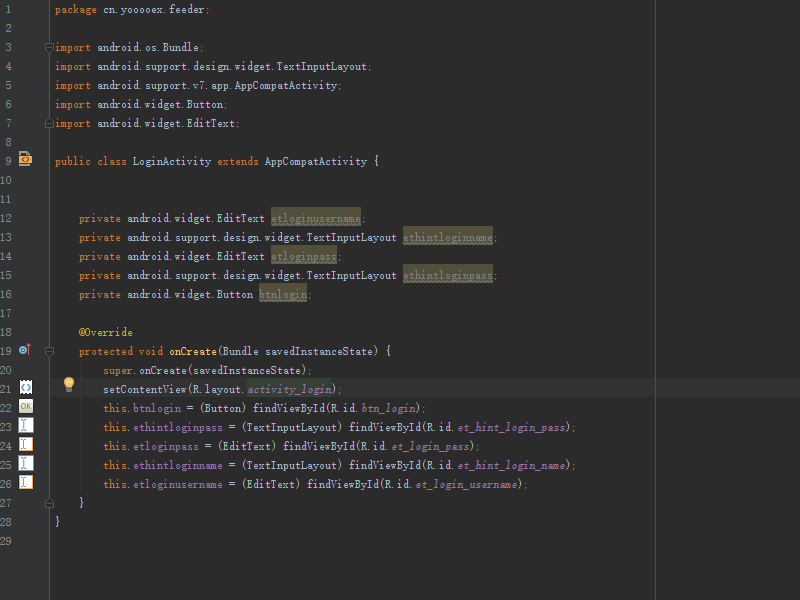Select the highlighted field name etloginusername

pyautogui.click(x=315, y=218)
